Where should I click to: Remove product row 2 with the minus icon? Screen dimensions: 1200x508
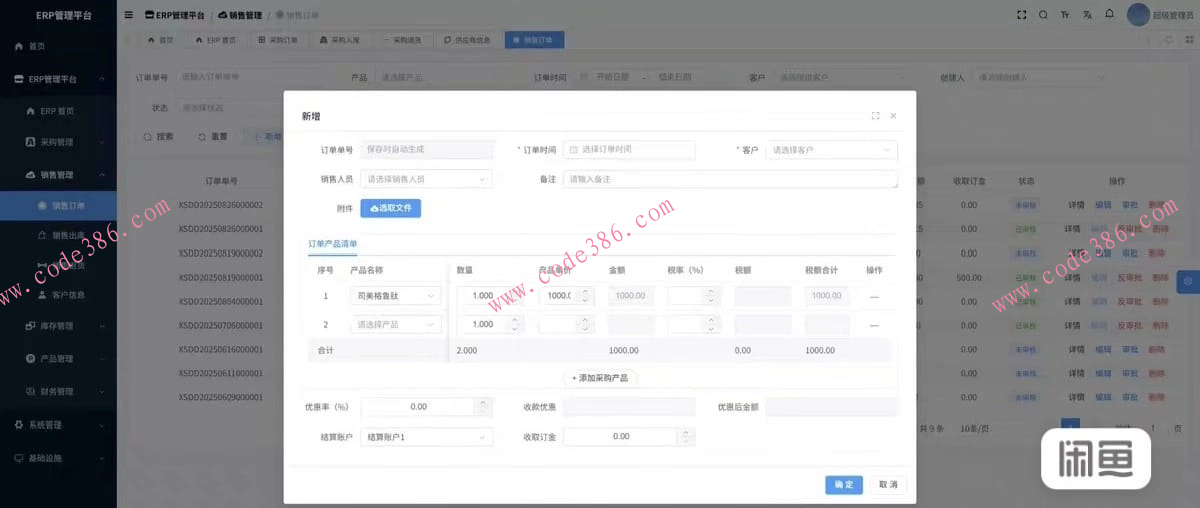point(874,325)
